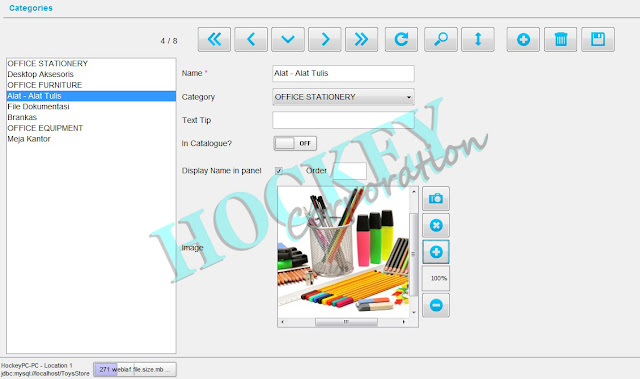Click the memory usage bar in status bar
The image size is (640, 379).
pyautogui.click(x=135, y=369)
